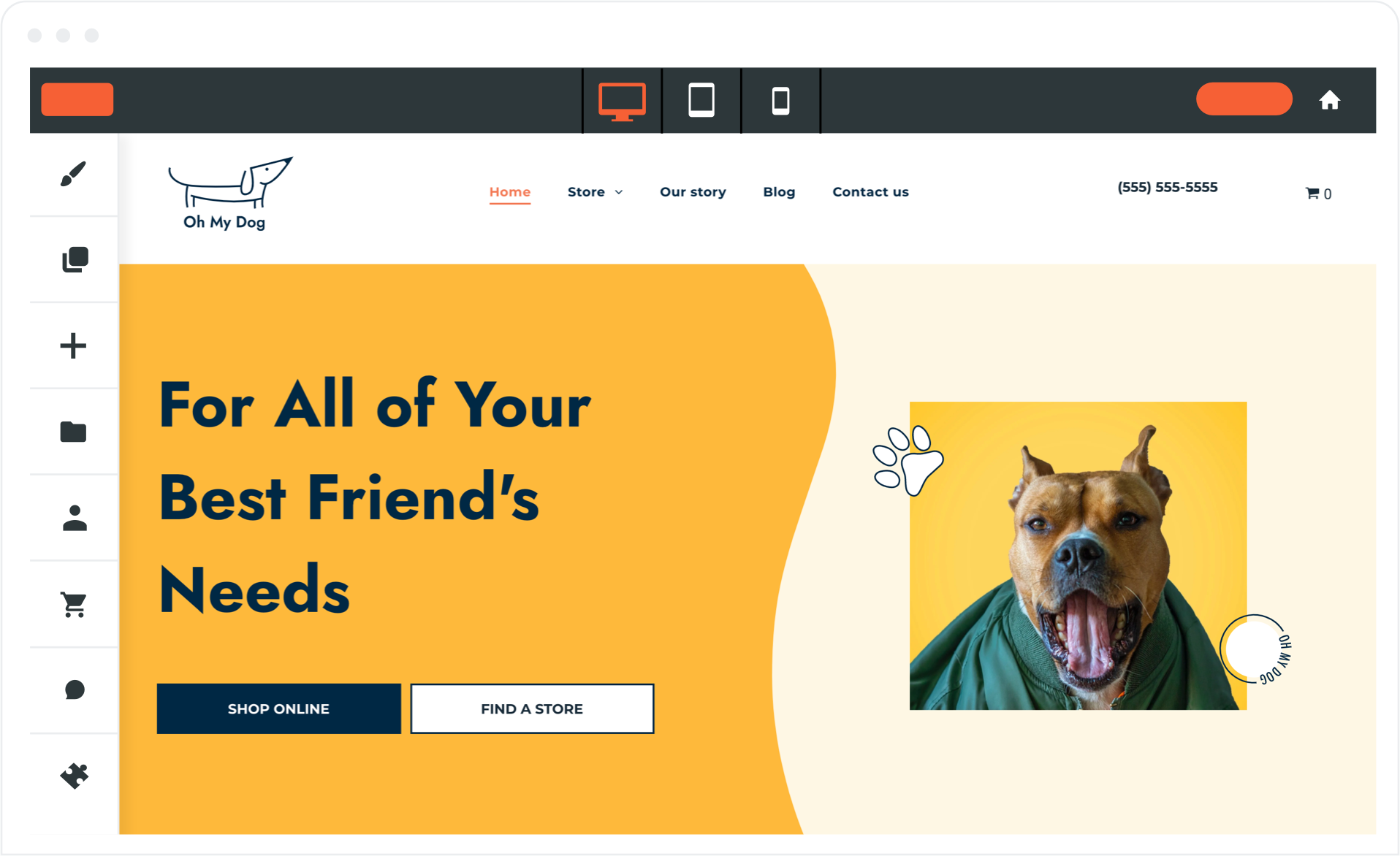Expand the Store menu dropdown arrow
This screenshot has height=856, width=1400.
click(619, 192)
